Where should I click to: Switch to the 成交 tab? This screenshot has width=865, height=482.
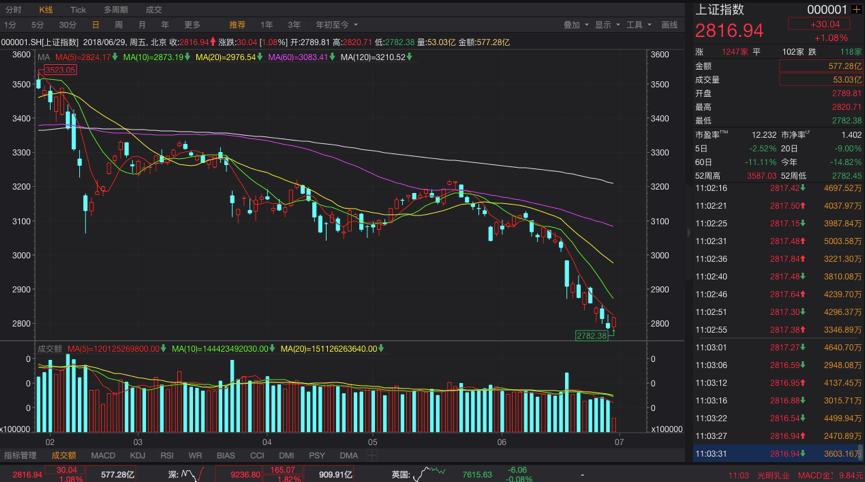(x=154, y=9)
